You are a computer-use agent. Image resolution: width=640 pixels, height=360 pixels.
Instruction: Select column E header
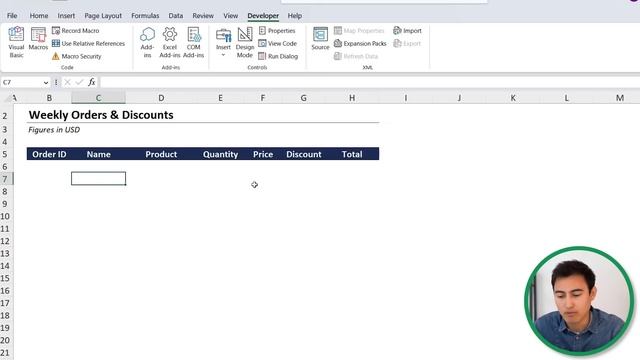(220, 98)
